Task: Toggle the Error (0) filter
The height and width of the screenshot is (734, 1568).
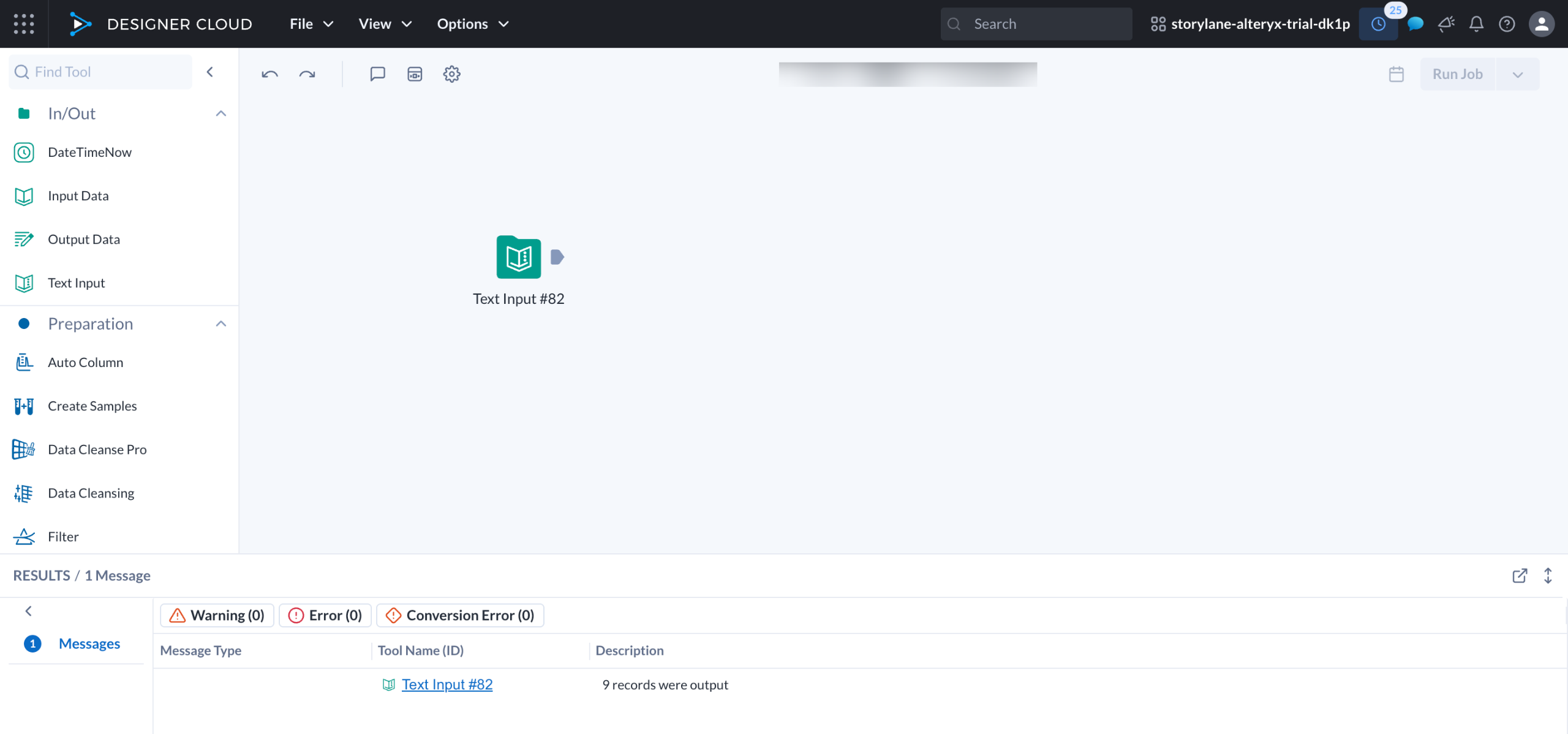Action: pos(325,615)
